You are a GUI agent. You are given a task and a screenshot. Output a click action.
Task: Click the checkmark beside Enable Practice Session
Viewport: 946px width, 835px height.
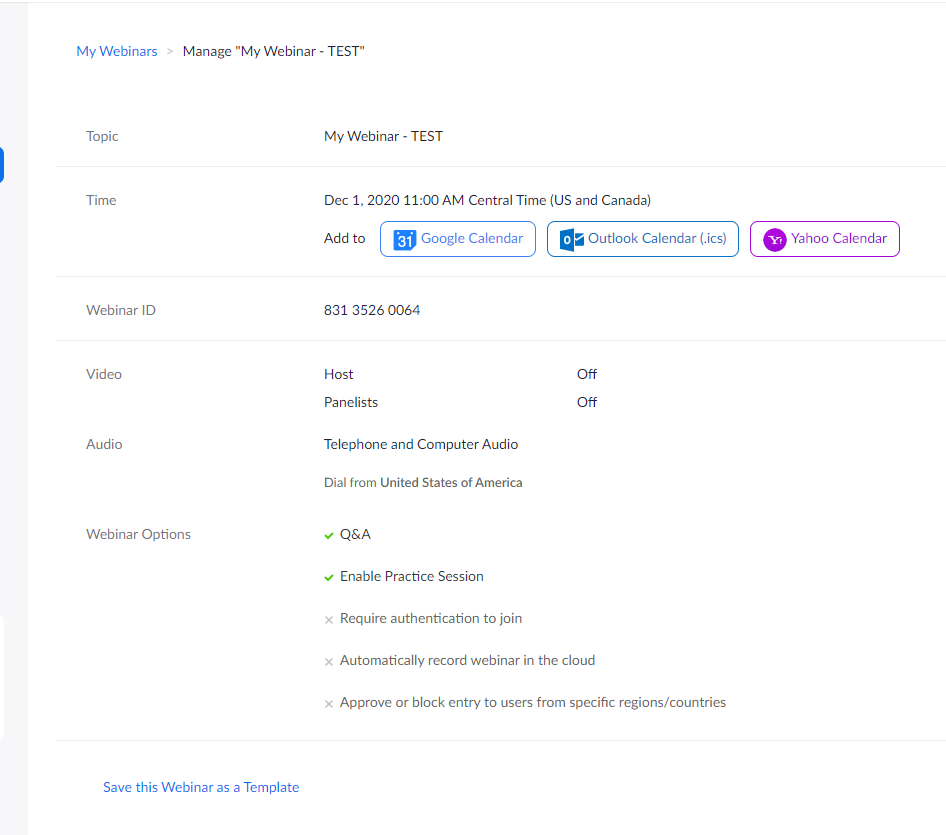pos(329,577)
